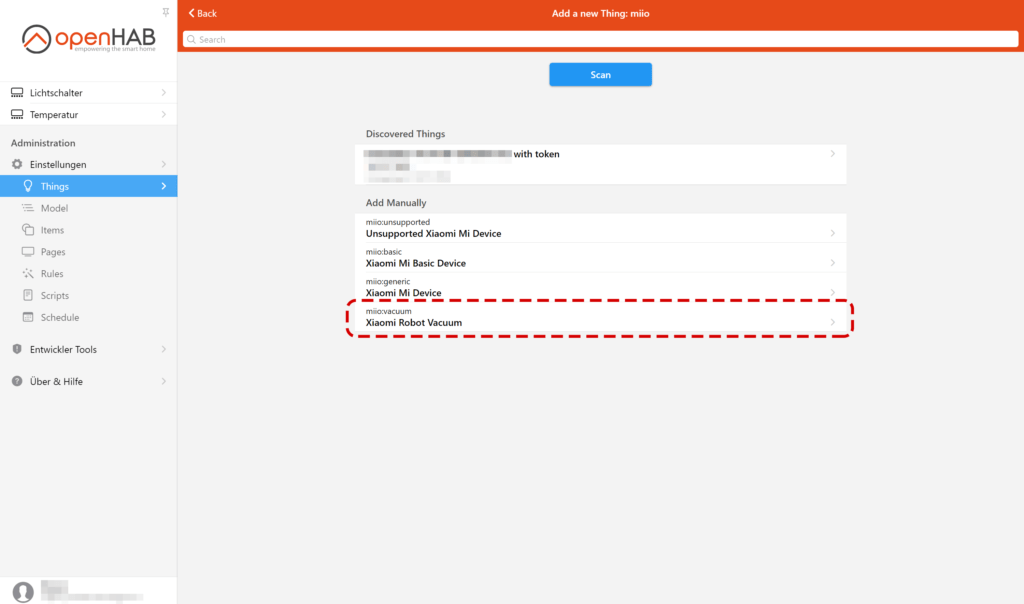Pin the sidebar with the pin icon
This screenshot has height=604, width=1024.
[x=166, y=12]
